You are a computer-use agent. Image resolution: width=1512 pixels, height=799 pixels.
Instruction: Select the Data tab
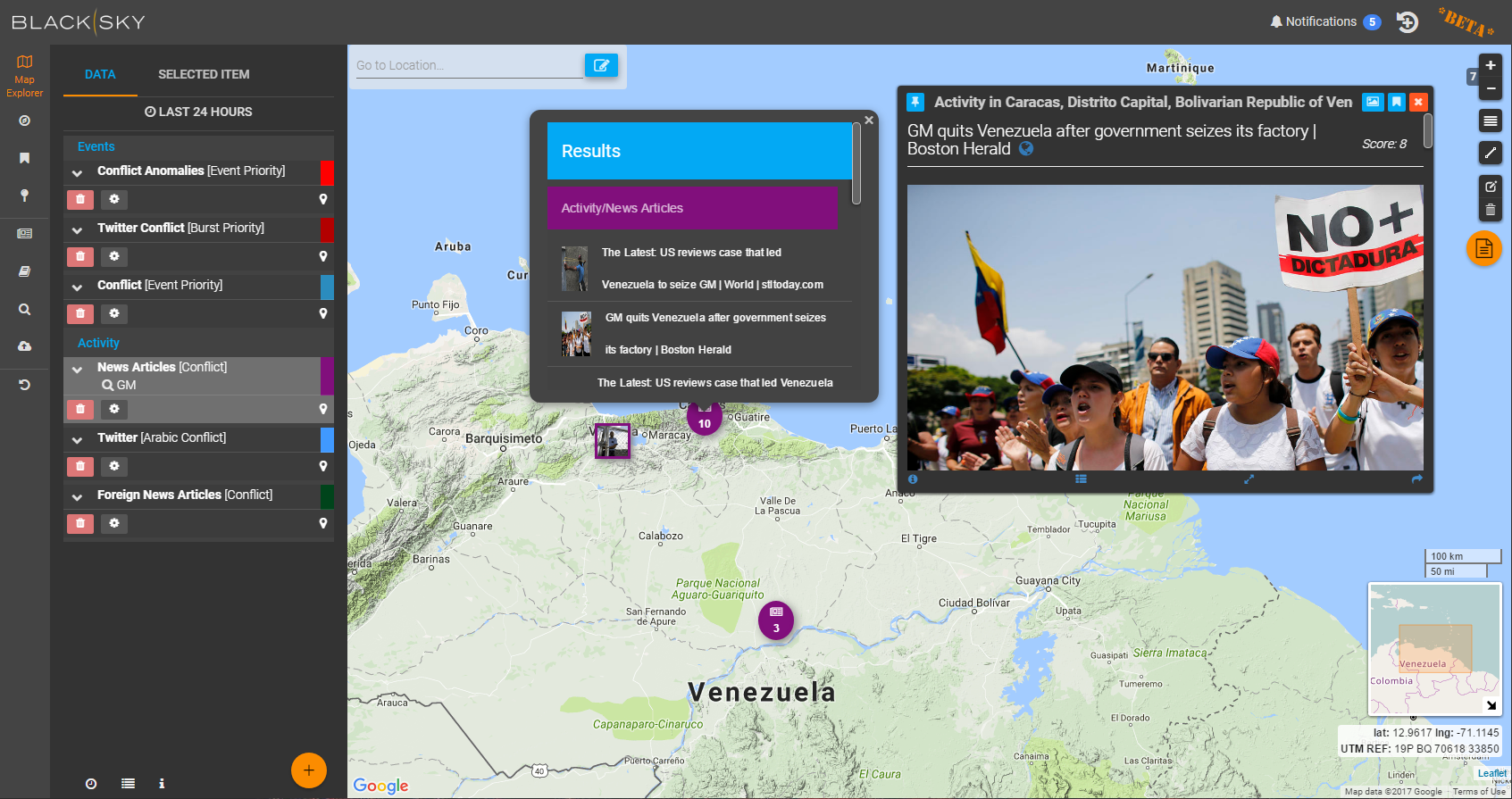click(100, 74)
